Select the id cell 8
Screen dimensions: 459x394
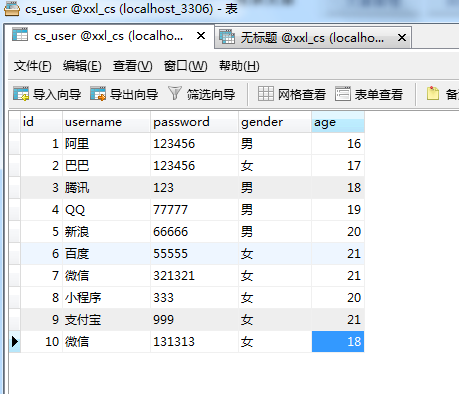[42, 298]
